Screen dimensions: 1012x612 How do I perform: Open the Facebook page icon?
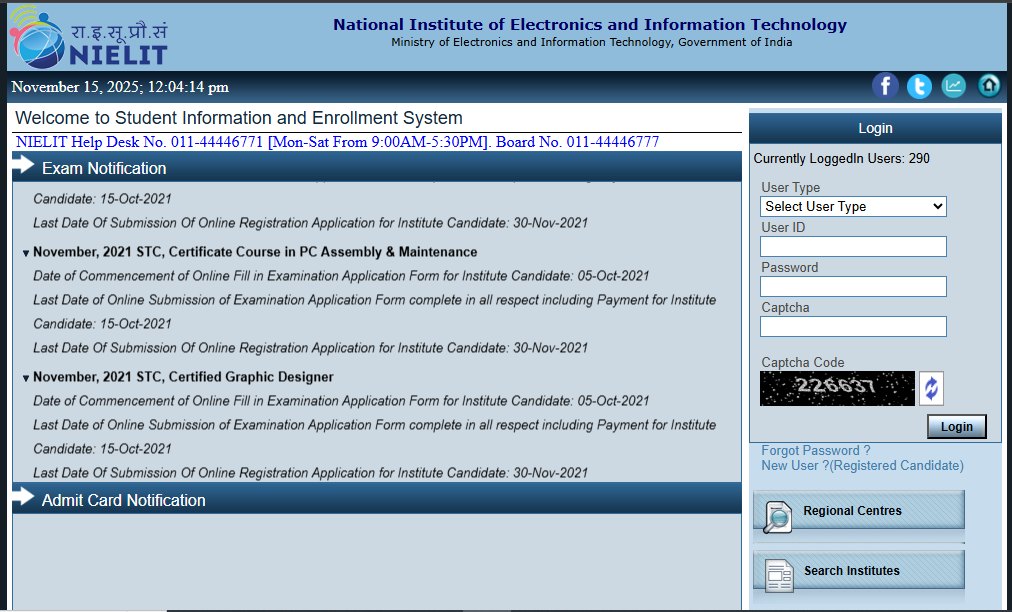tap(885, 86)
